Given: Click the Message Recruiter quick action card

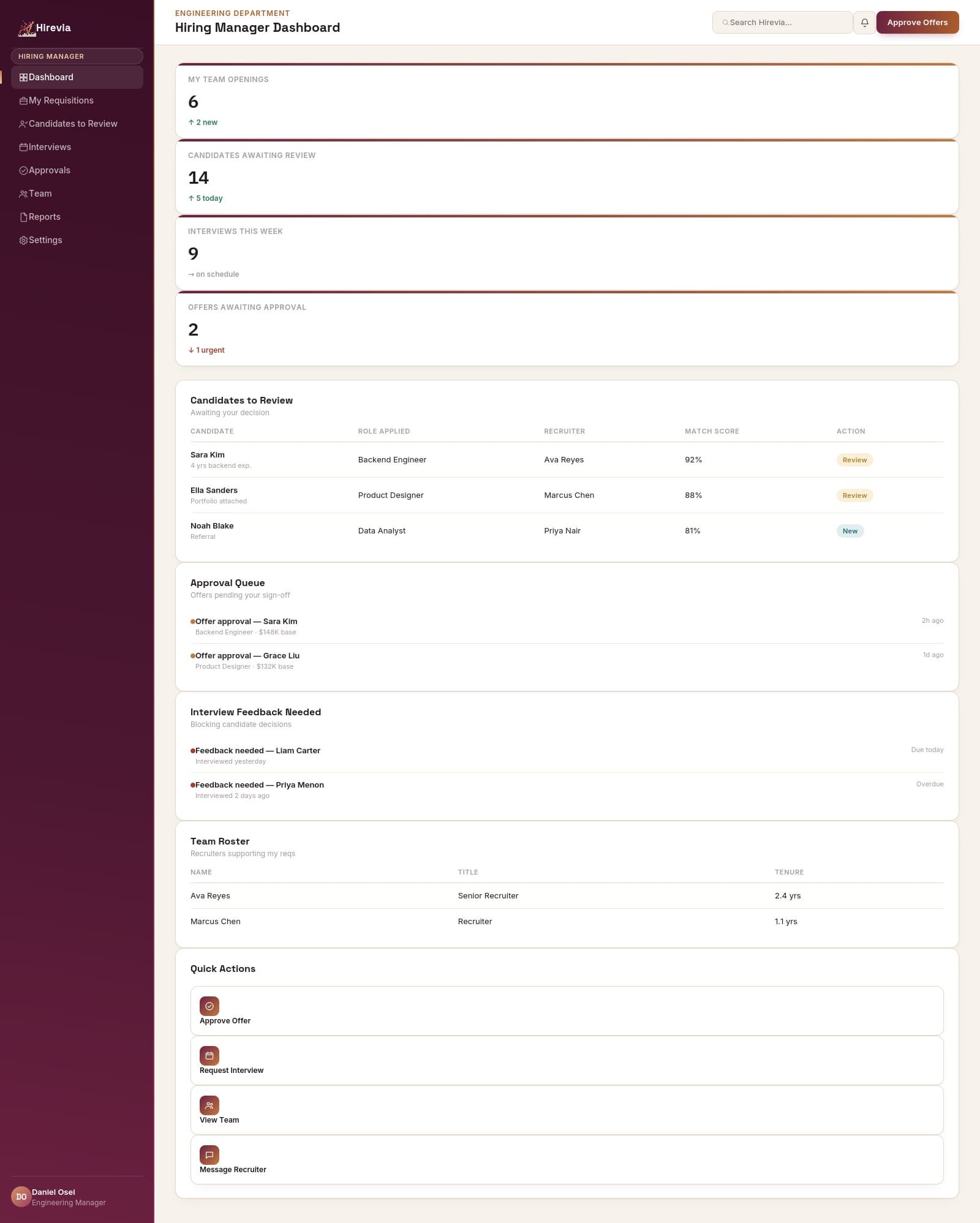Looking at the screenshot, I should (x=567, y=1159).
